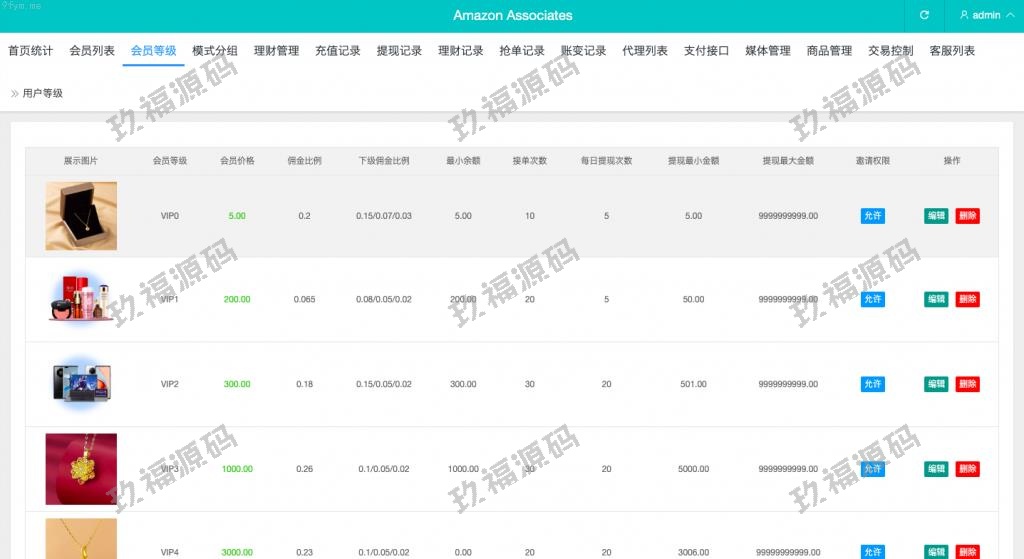Click the VIP2 electronics display image
The width and height of the screenshot is (1024, 559).
click(81, 384)
